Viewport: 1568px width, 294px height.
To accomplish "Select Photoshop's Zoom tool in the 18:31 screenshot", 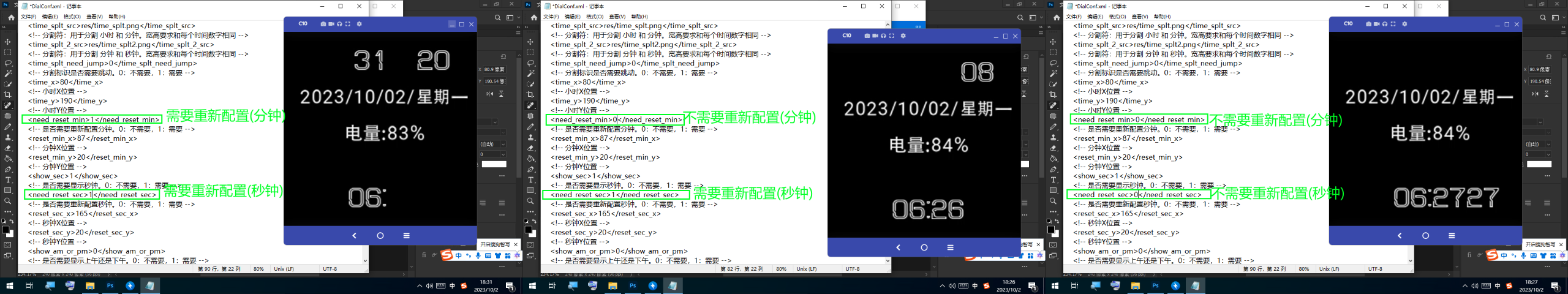I will pyautogui.click(x=8, y=201).
